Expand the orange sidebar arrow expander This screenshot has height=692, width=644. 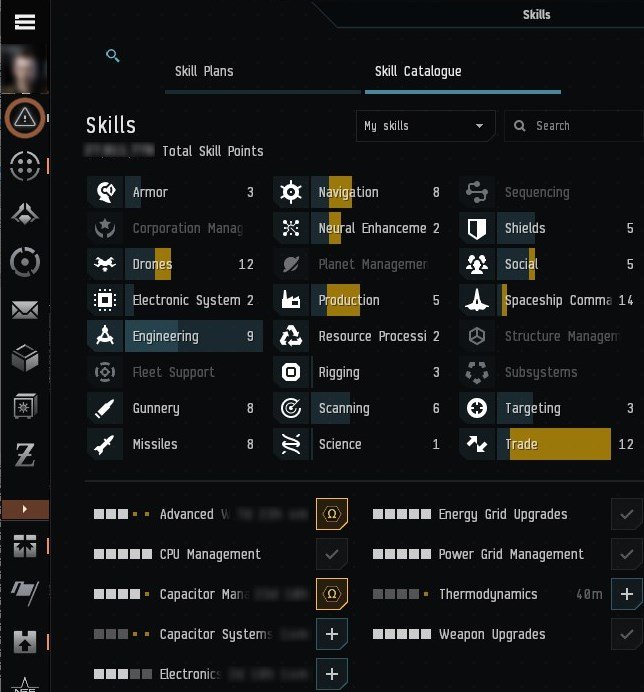click(x=25, y=509)
